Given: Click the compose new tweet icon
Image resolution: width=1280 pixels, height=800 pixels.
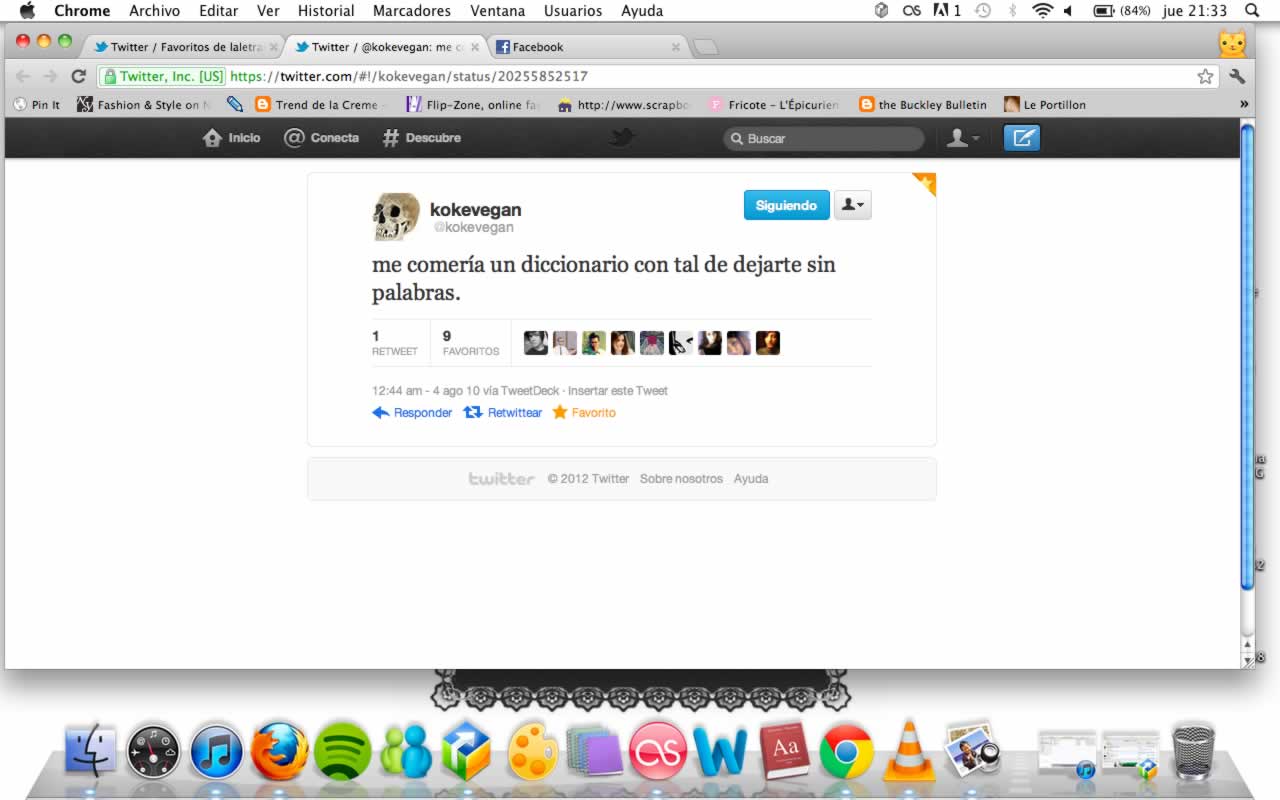Looking at the screenshot, I should (1021, 138).
